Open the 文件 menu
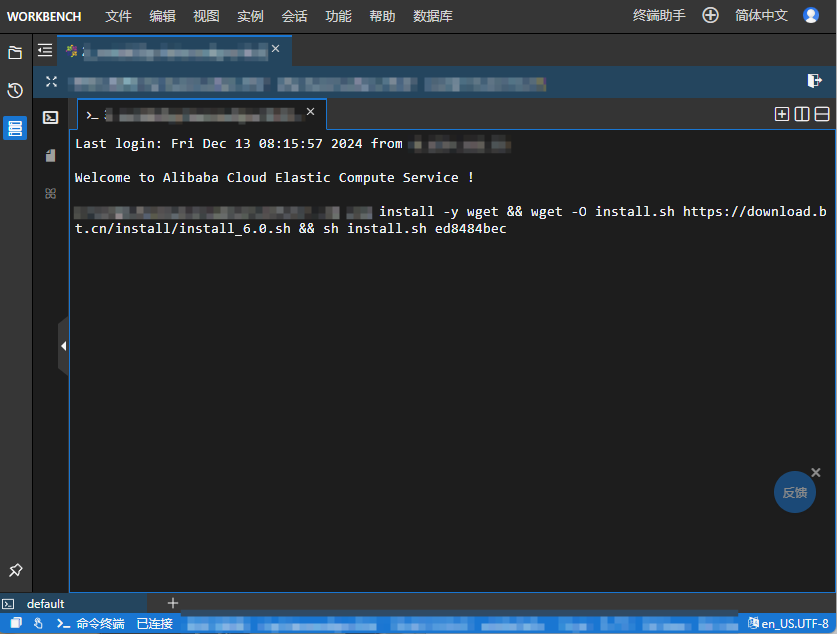 (x=118, y=16)
